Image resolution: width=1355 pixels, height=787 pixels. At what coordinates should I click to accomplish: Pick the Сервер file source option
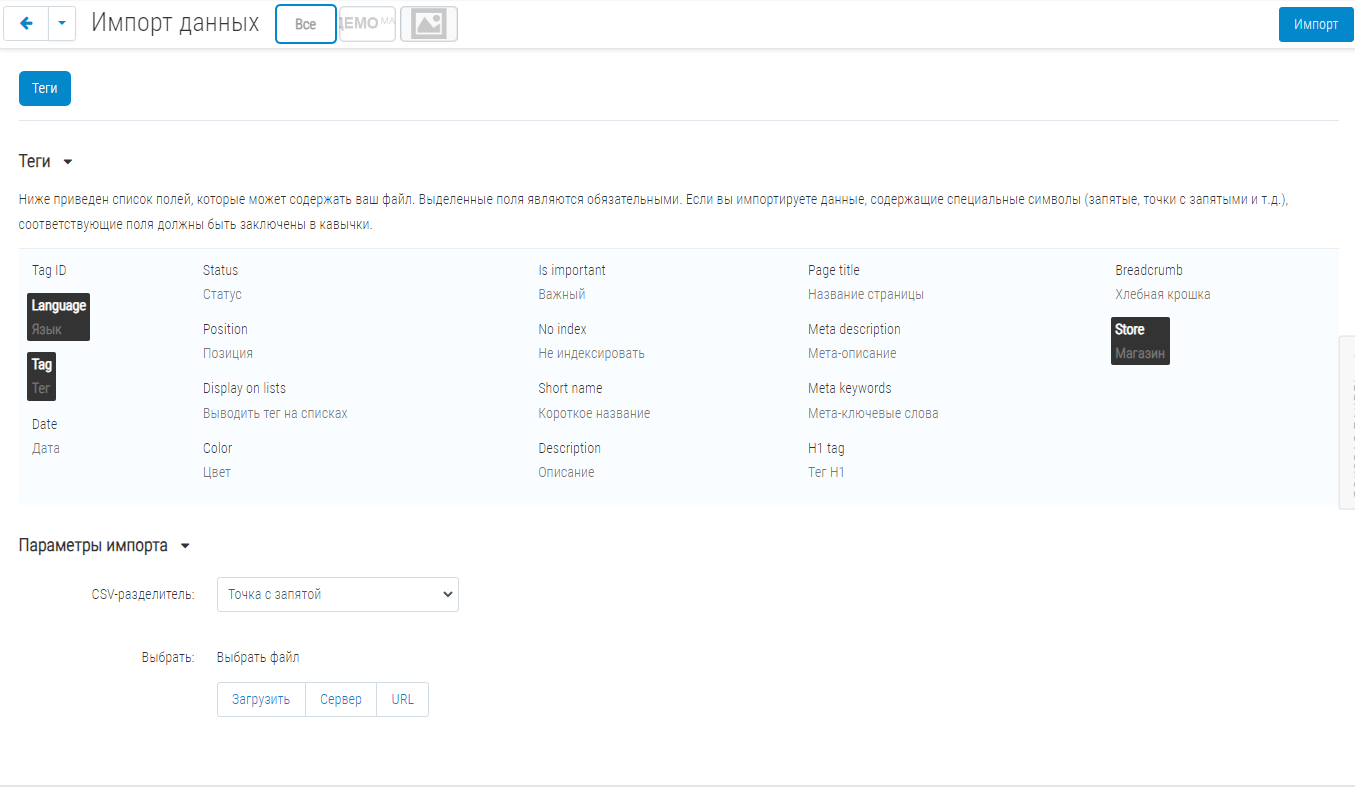(x=341, y=699)
